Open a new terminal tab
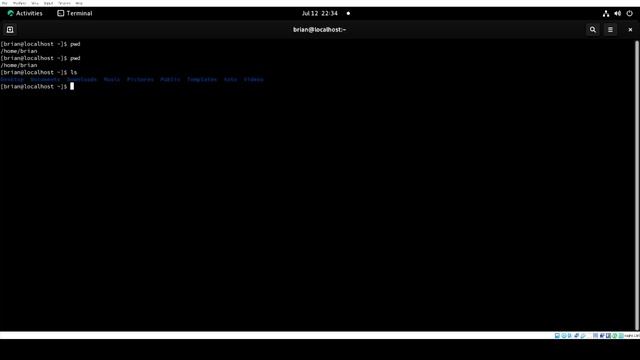The image size is (640, 360). (10, 29)
